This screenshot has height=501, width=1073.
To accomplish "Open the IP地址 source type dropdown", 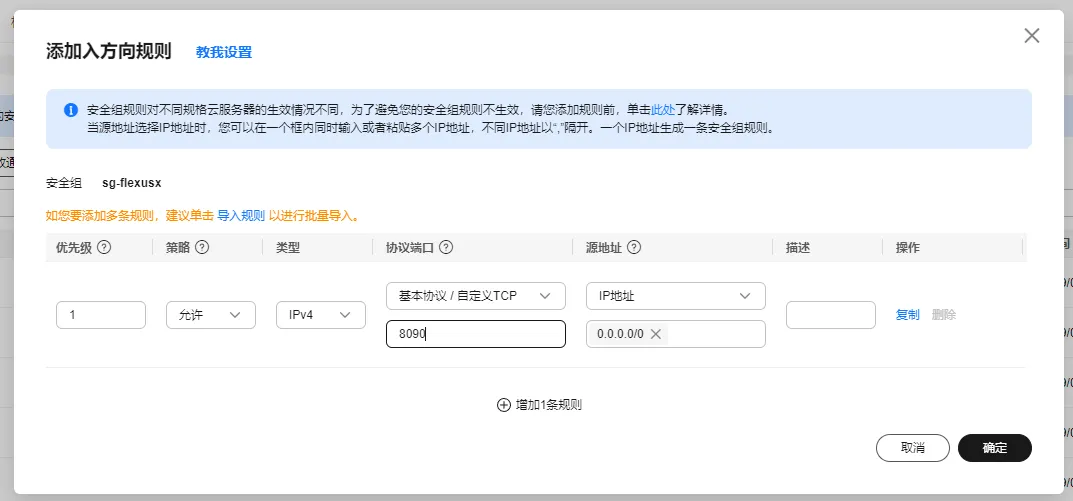I will tap(675, 296).
